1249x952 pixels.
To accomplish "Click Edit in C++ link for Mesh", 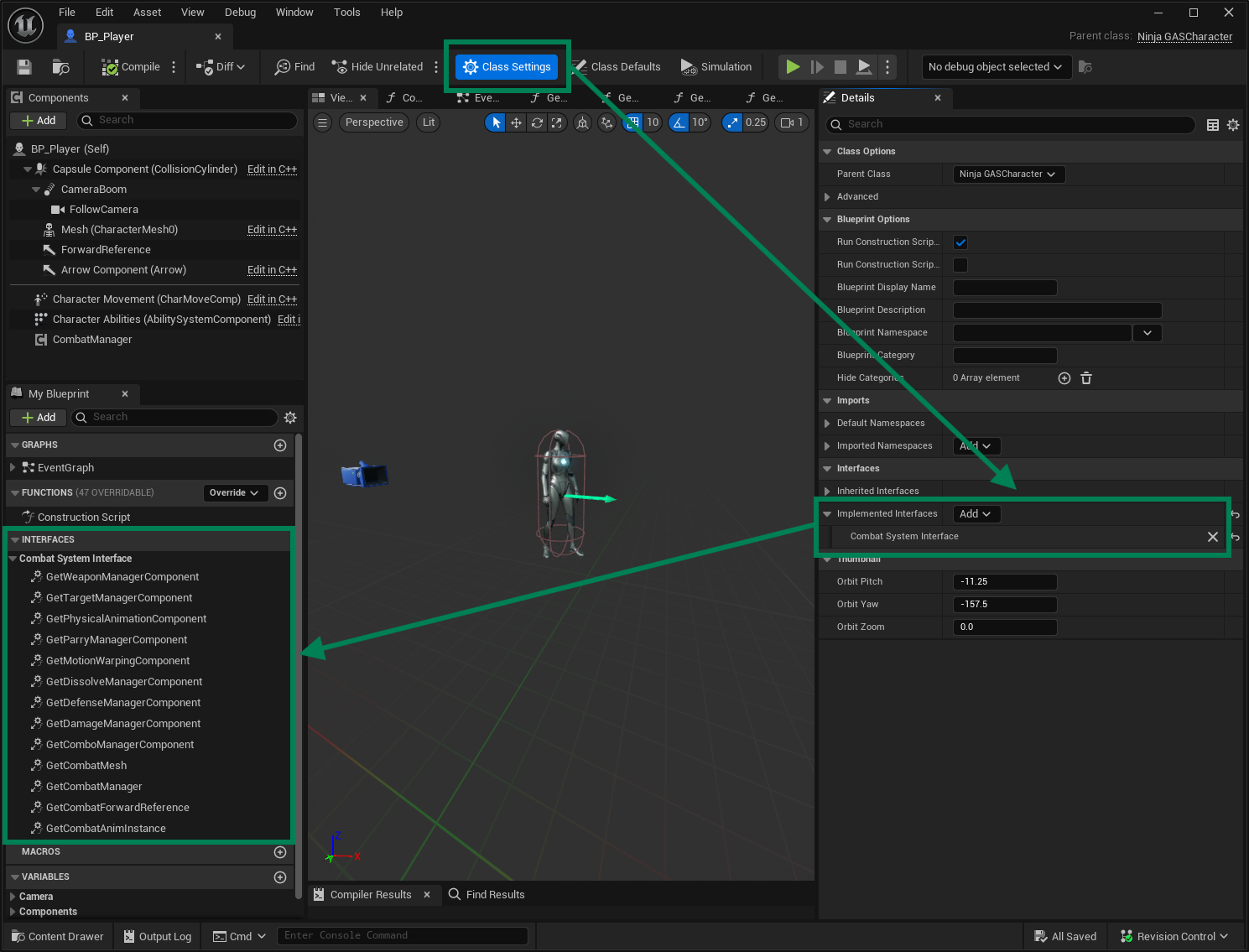I will [272, 230].
